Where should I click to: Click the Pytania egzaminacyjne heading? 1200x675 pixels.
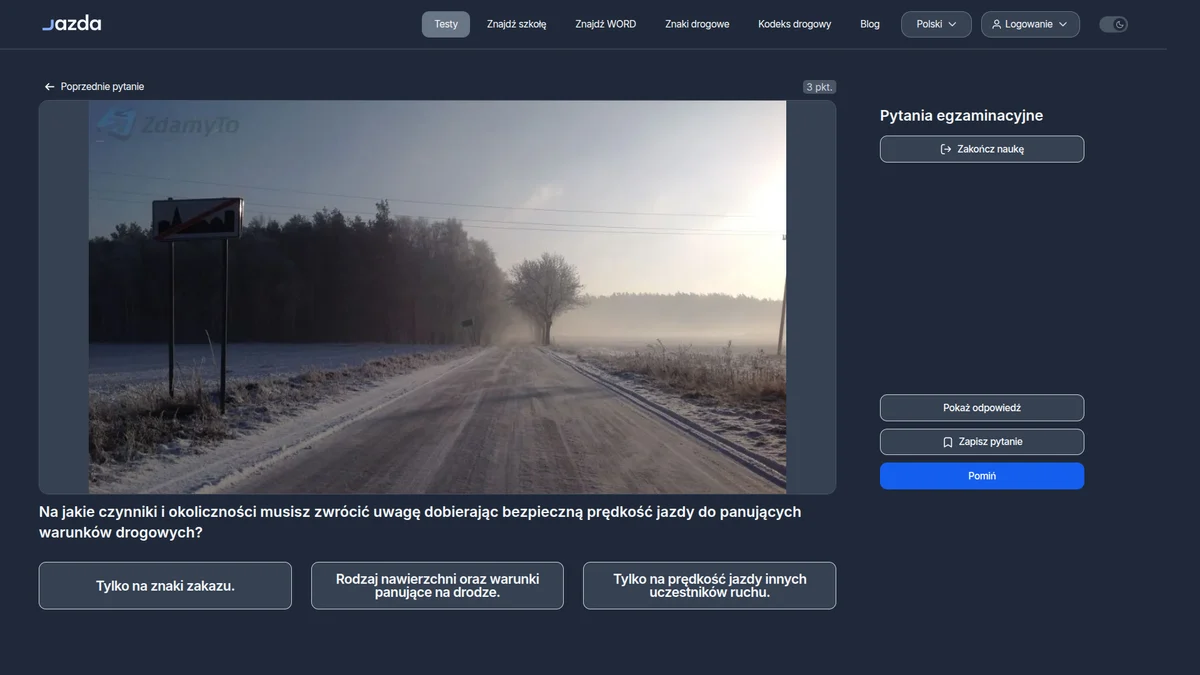tap(961, 116)
